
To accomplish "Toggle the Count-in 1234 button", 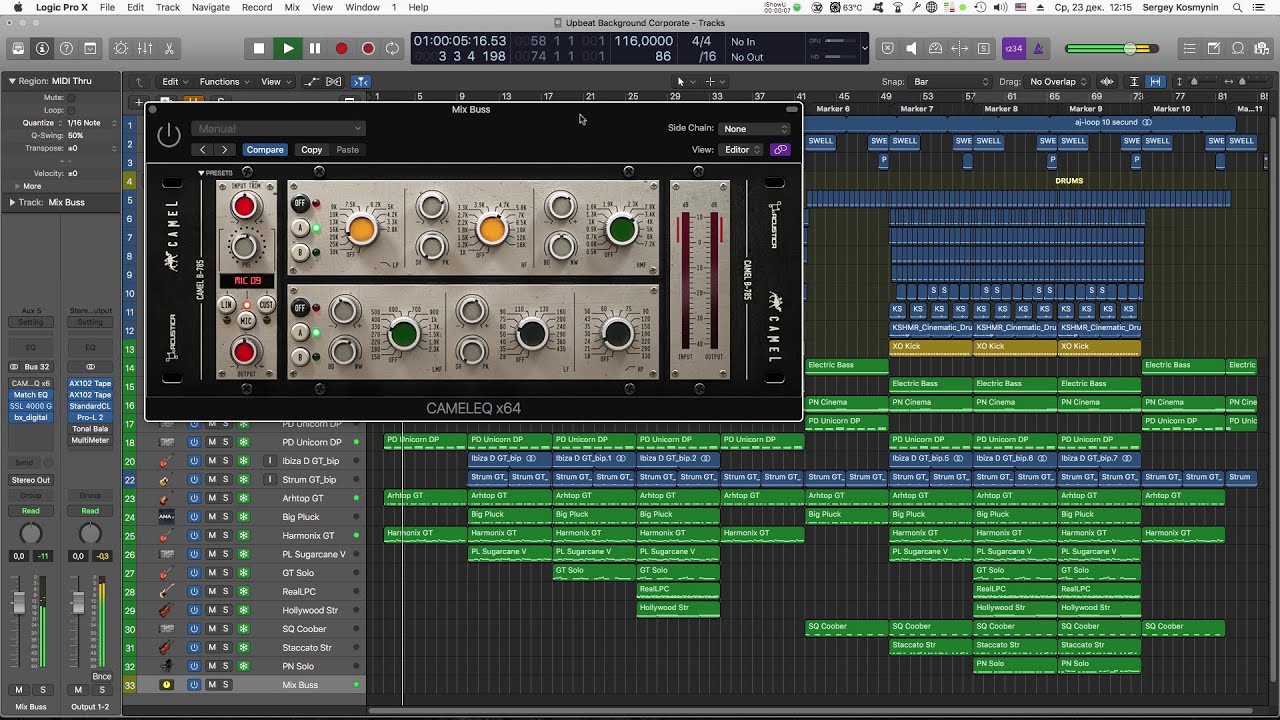I will (x=1013, y=48).
